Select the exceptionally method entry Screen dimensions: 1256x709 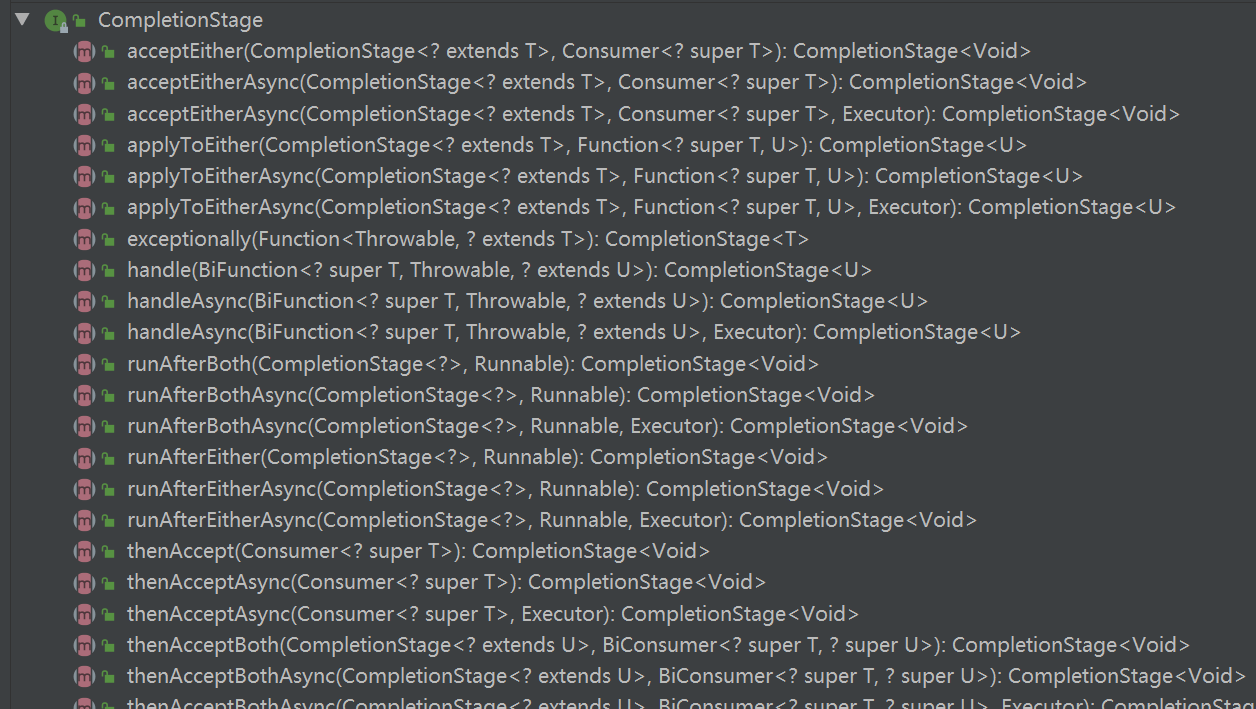(x=468, y=239)
